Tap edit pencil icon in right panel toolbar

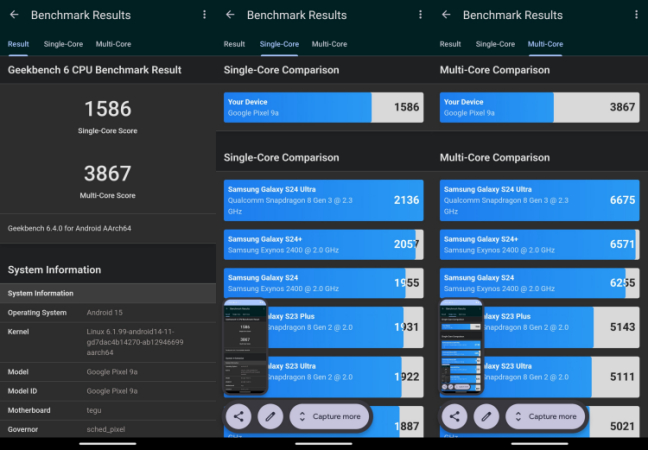pos(486,417)
